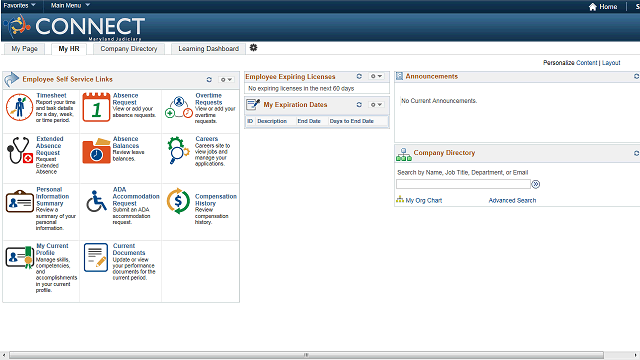Go to the Learning Dashboard tab

pyautogui.click(x=209, y=49)
